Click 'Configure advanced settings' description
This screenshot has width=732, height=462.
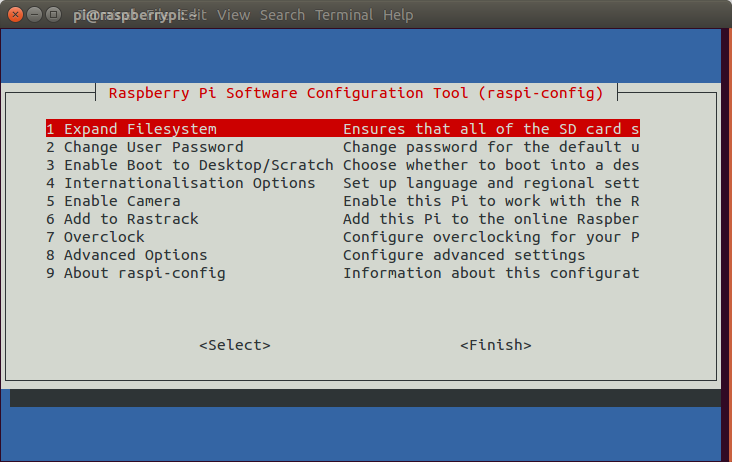464,255
